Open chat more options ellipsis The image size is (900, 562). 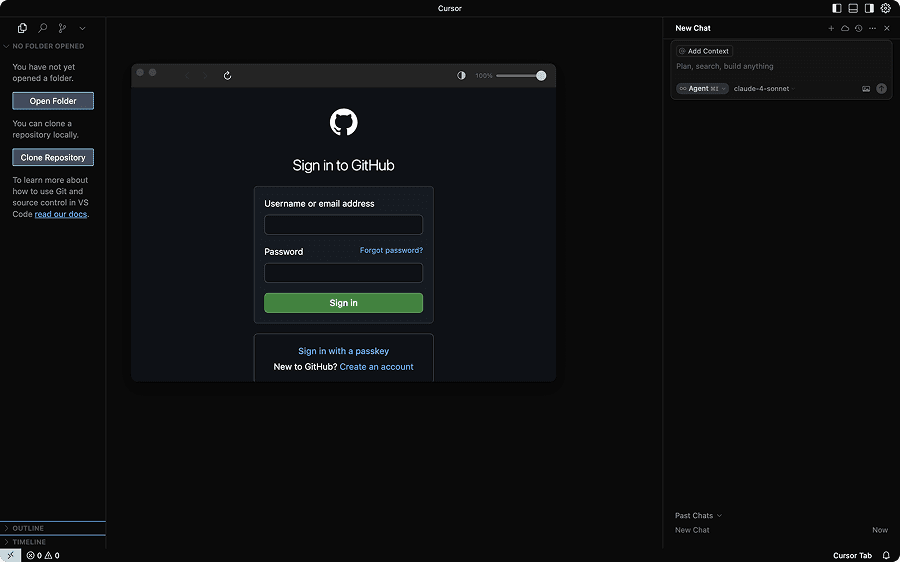pos(872,28)
